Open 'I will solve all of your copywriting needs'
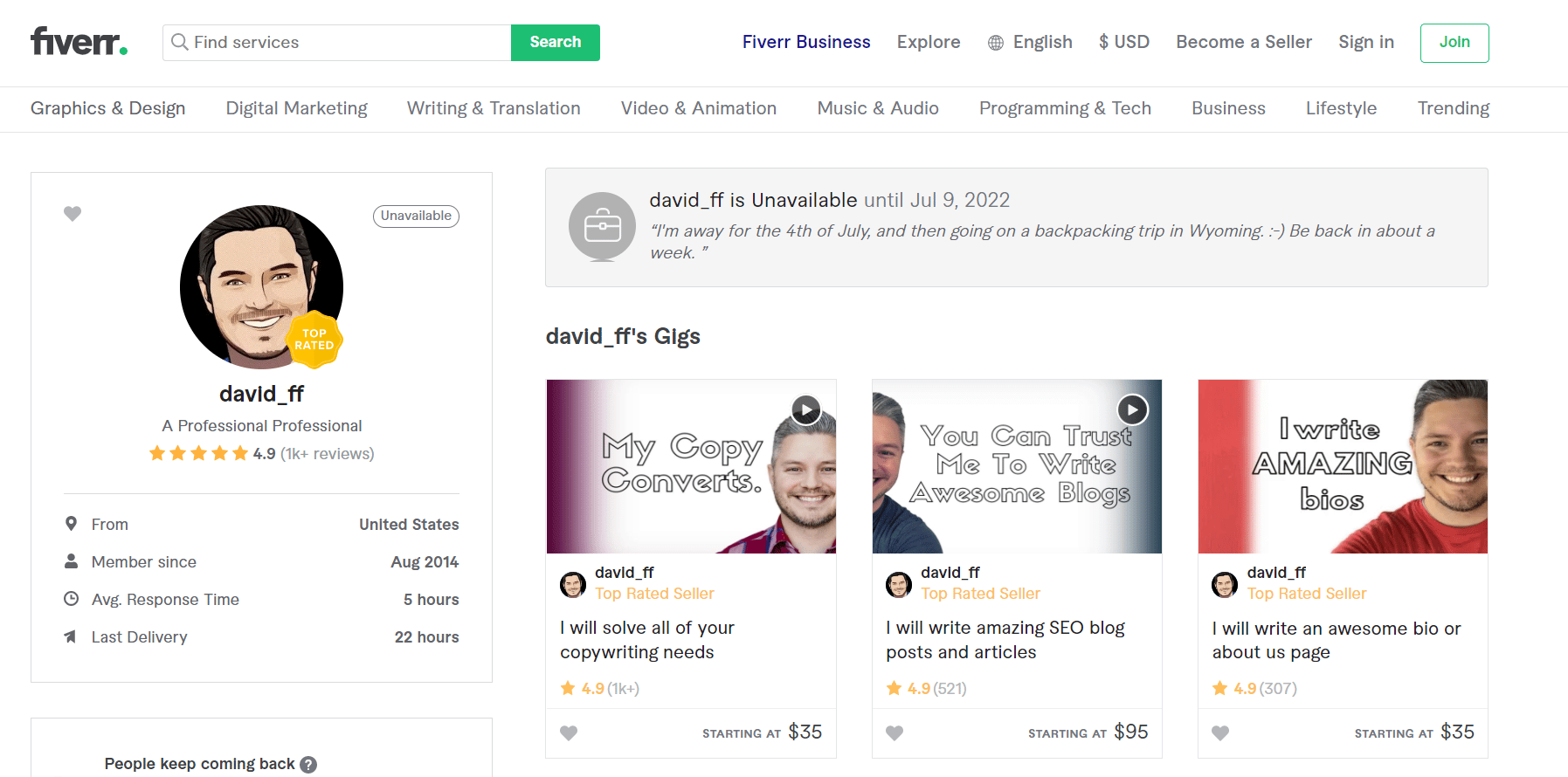1568x777 pixels. coord(647,640)
